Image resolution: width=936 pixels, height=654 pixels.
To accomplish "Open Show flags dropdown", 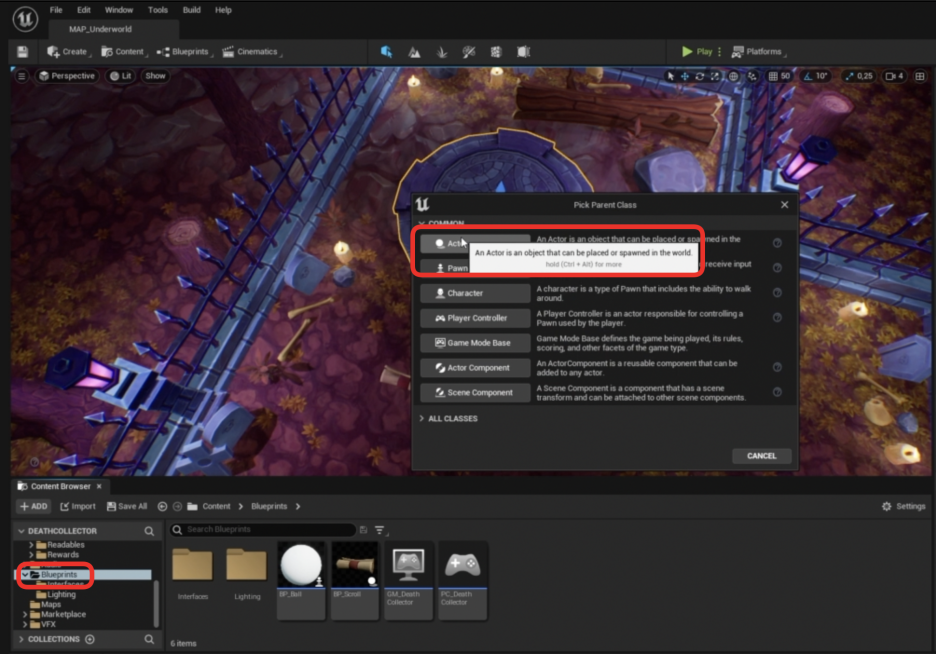I will point(155,76).
